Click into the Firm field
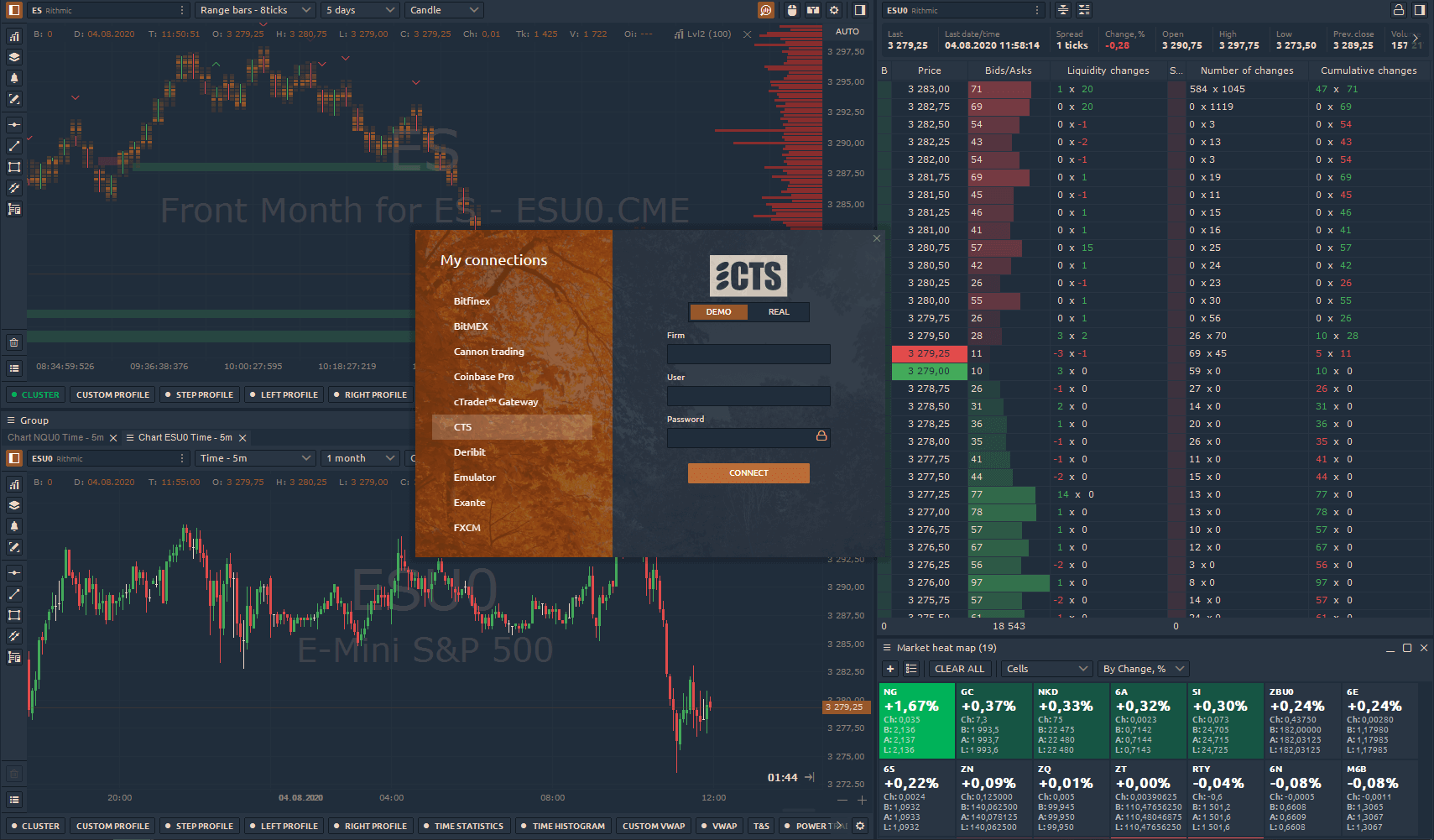Image resolution: width=1434 pixels, height=840 pixels. (748, 354)
